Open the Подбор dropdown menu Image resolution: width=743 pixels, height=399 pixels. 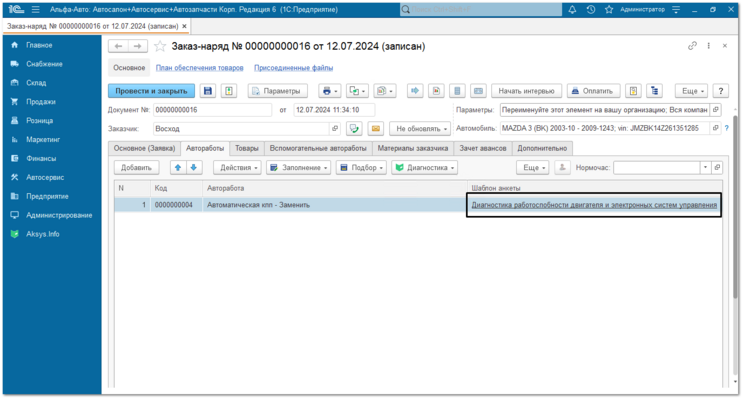pyautogui.click(x=361, y=167)
